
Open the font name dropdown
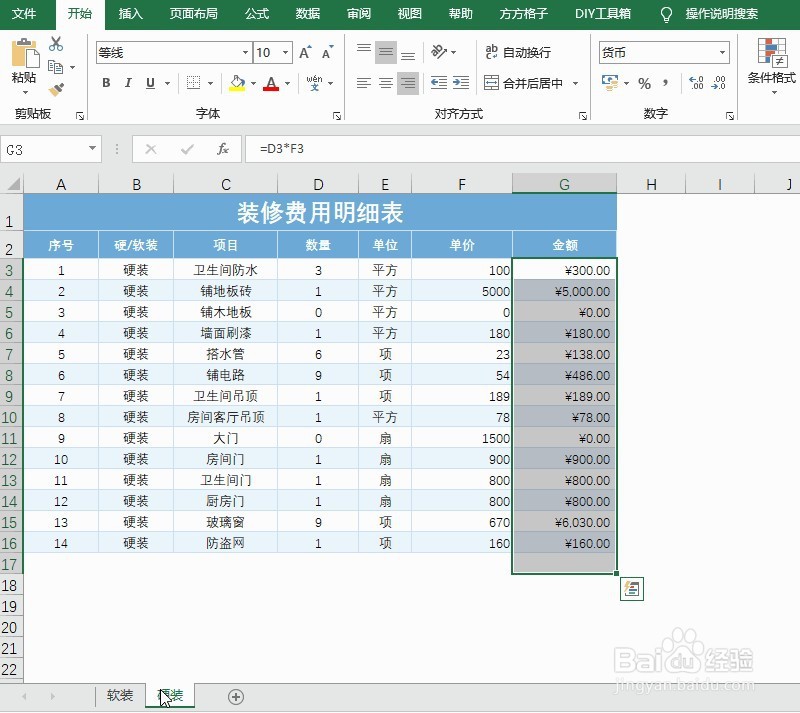(245, 52)
